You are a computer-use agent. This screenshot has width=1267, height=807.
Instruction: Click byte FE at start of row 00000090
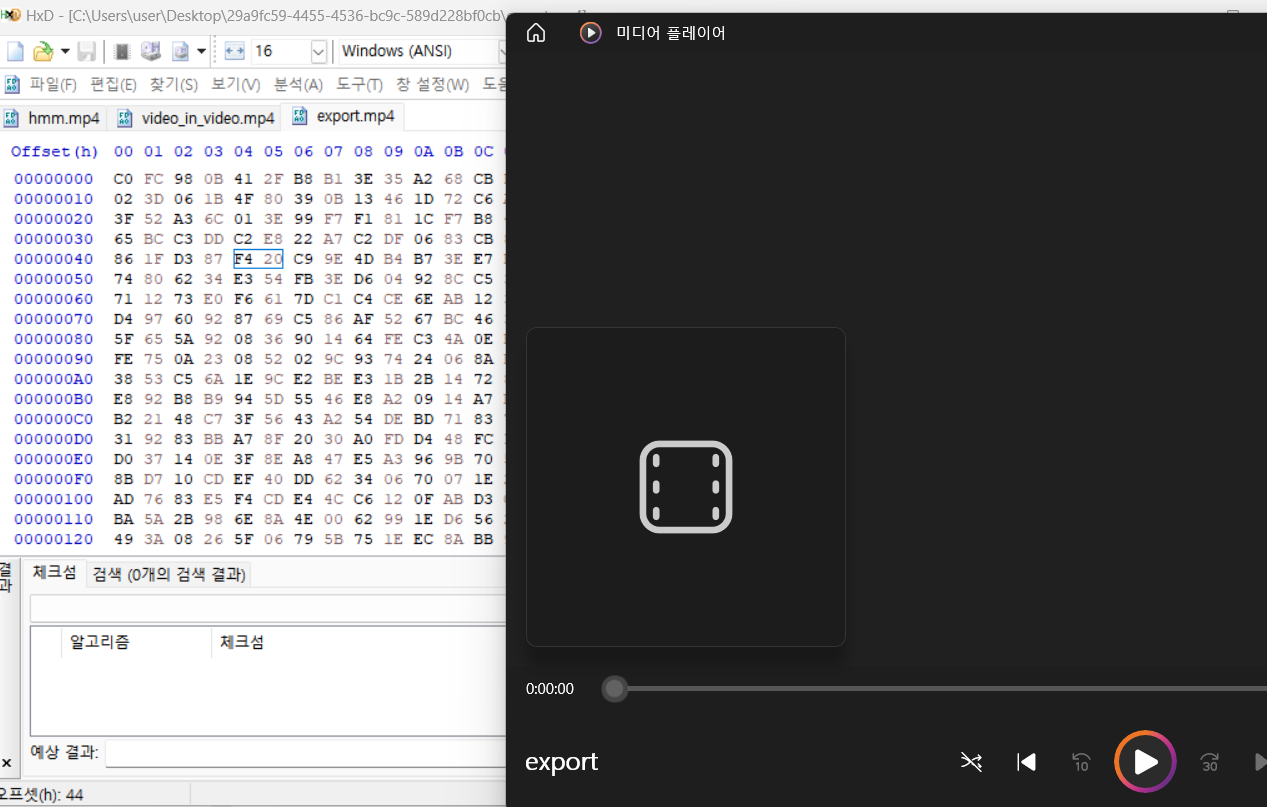pos(123,359)
